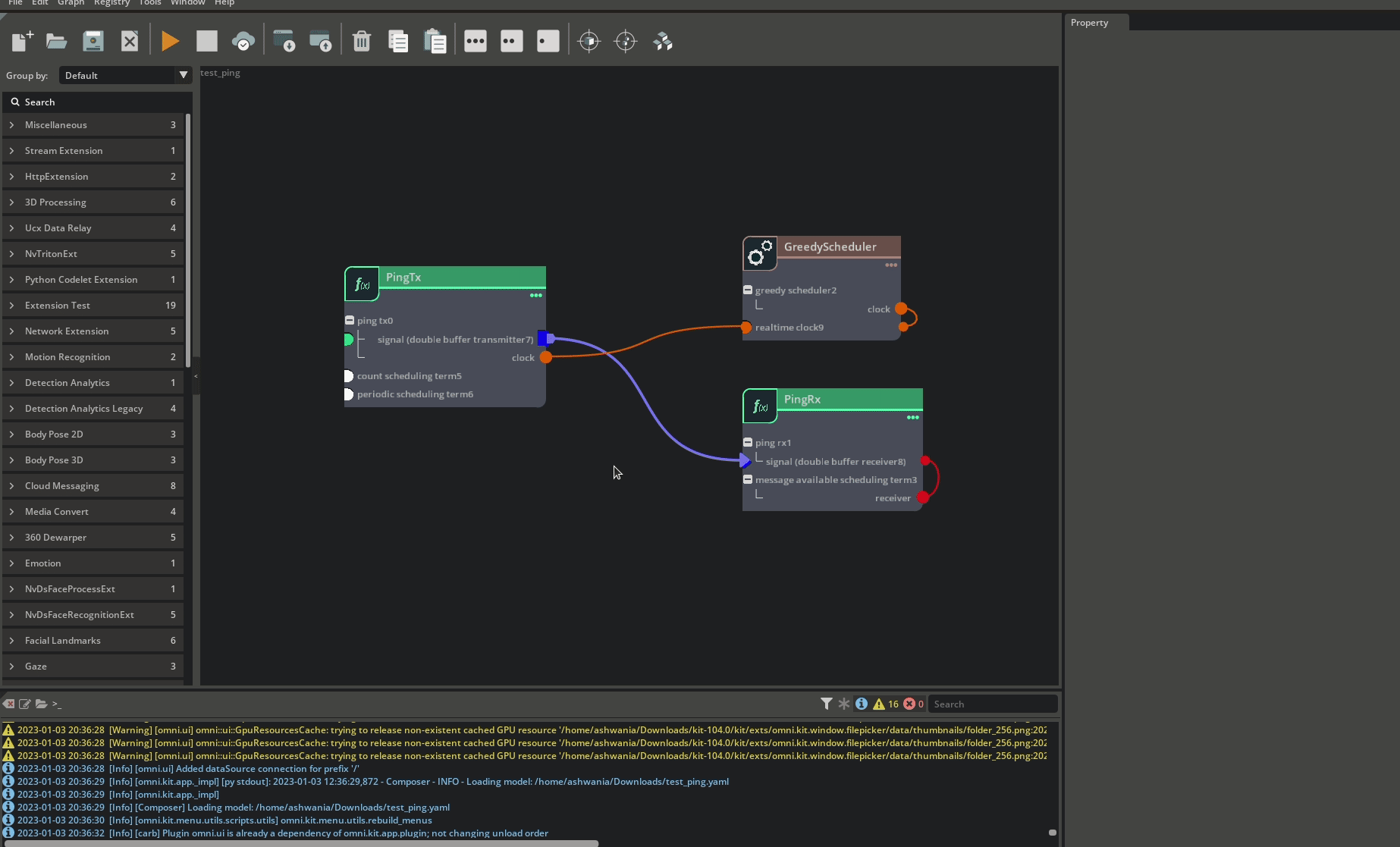The height and width of the screenshot is (847, 1400).
Task: Open the Registry menu
Action: coord(111,3)
